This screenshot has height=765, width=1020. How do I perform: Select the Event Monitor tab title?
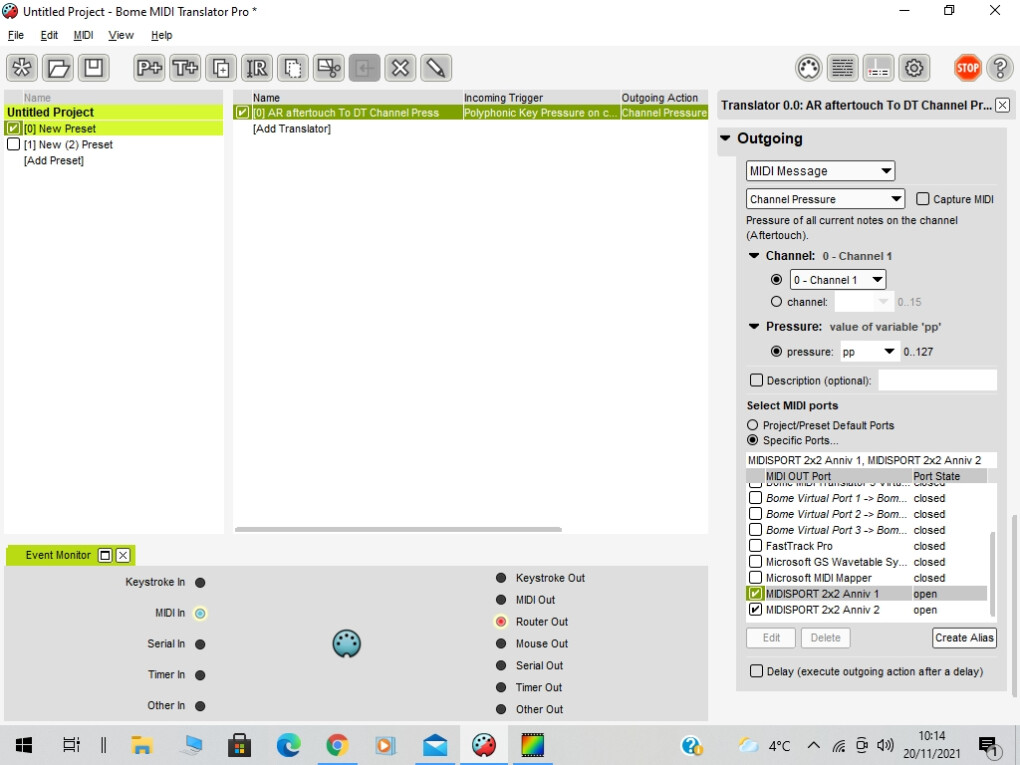coord(58,555)
